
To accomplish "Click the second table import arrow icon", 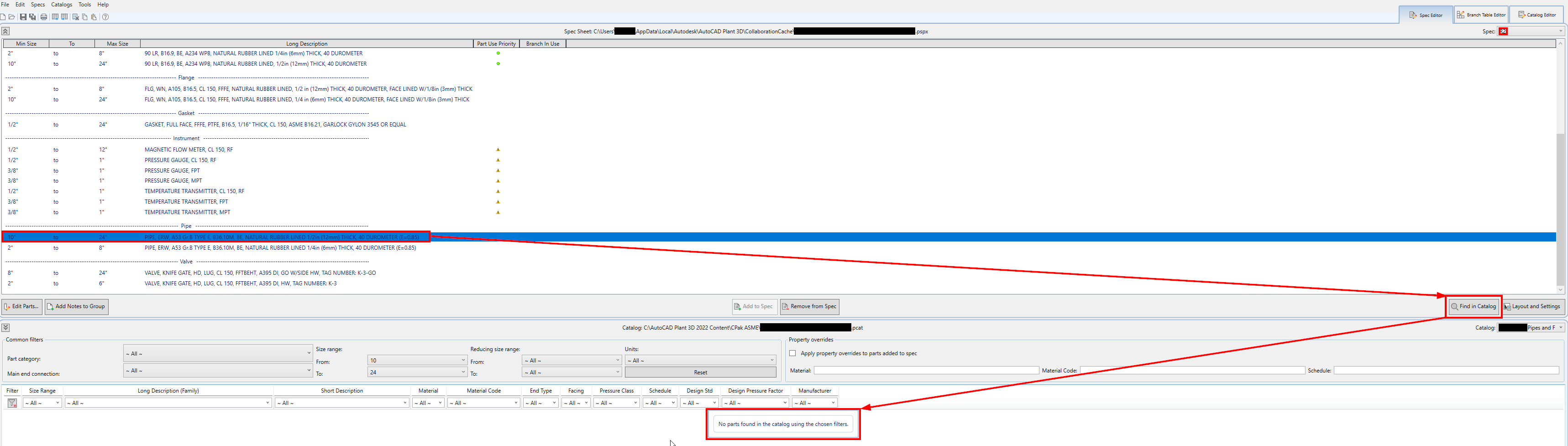I will tap(64, 17).
